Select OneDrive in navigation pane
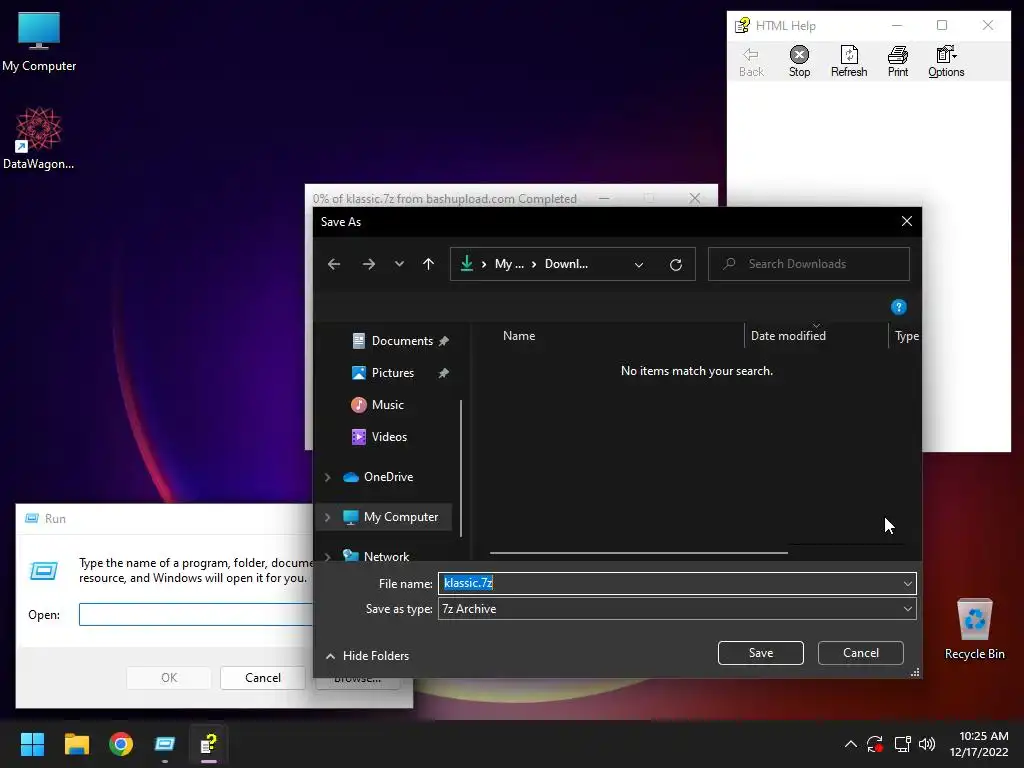The height and width of the screenshot is (768, 1024). (x=388, y=477)
